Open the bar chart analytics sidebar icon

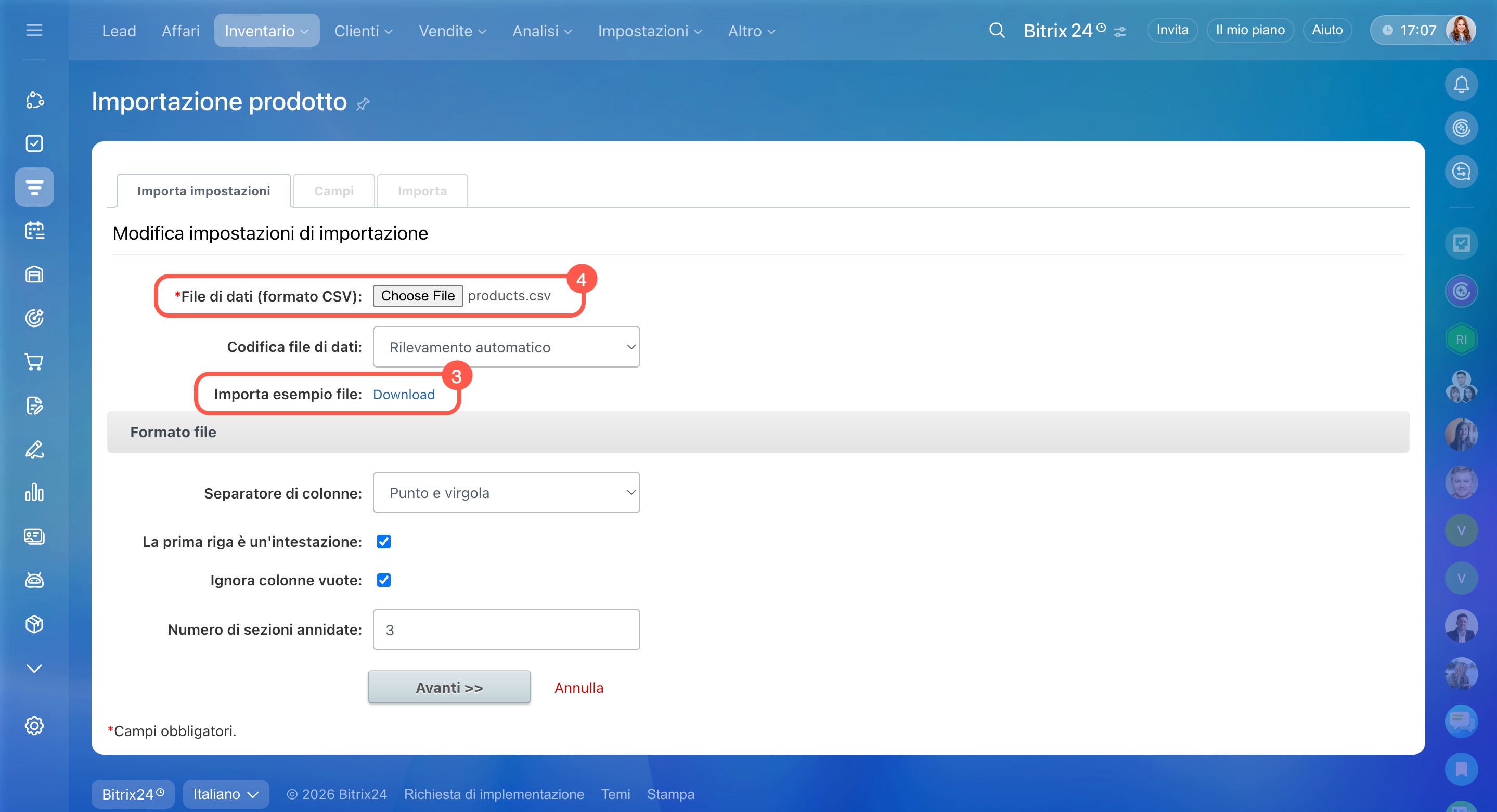tap(34, 492)
